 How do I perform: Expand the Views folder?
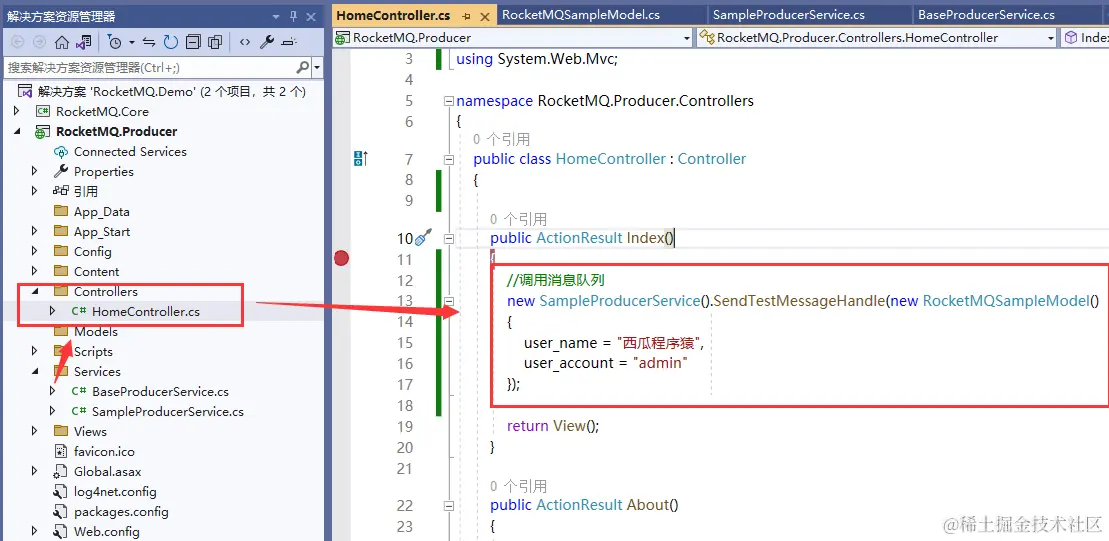click(35, 431)
